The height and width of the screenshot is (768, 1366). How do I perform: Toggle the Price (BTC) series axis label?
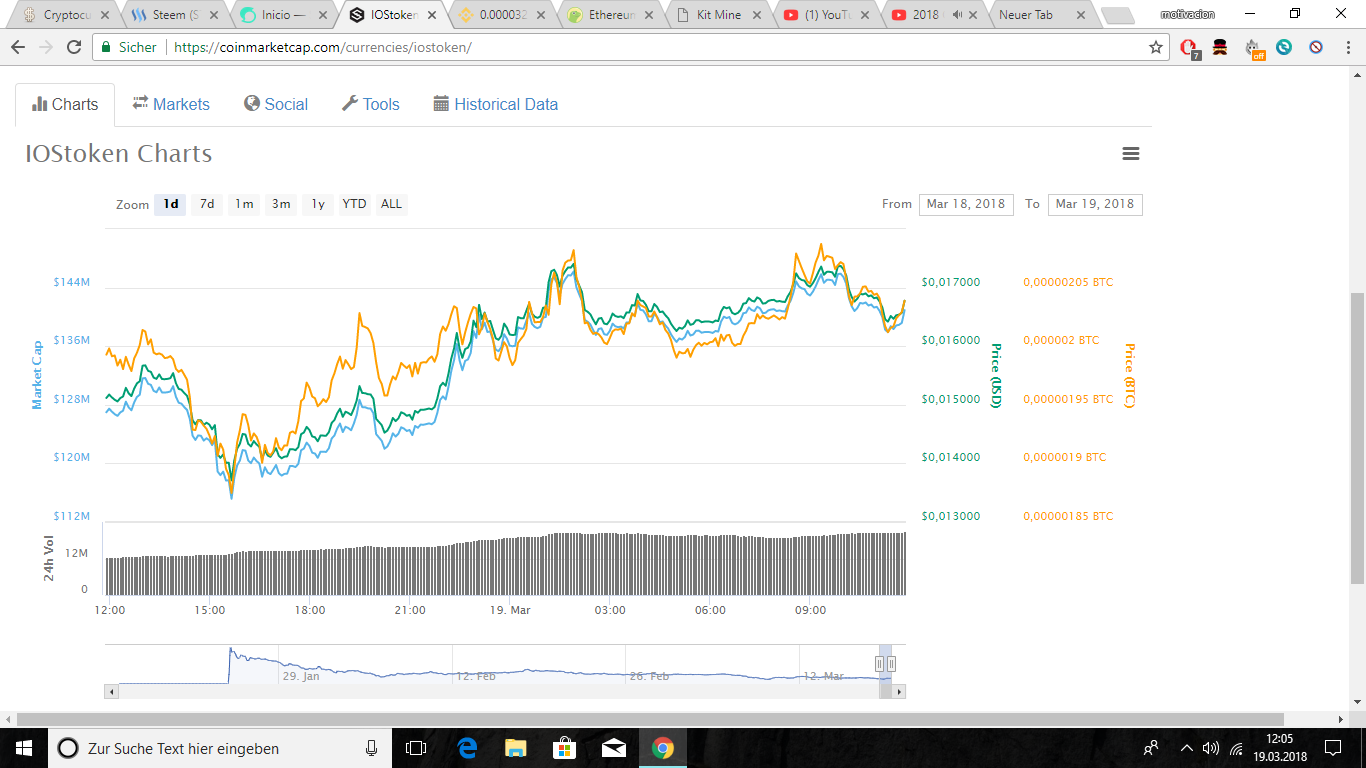1130,375
